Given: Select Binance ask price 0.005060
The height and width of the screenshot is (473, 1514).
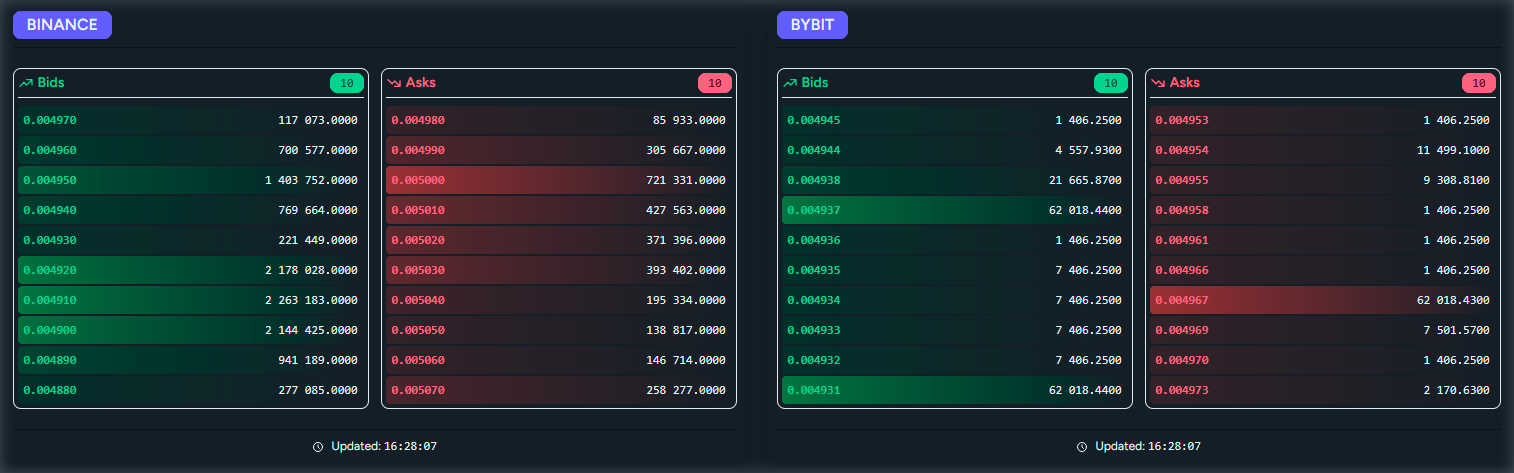Looking at the screenshot, I should coord(418,360).
